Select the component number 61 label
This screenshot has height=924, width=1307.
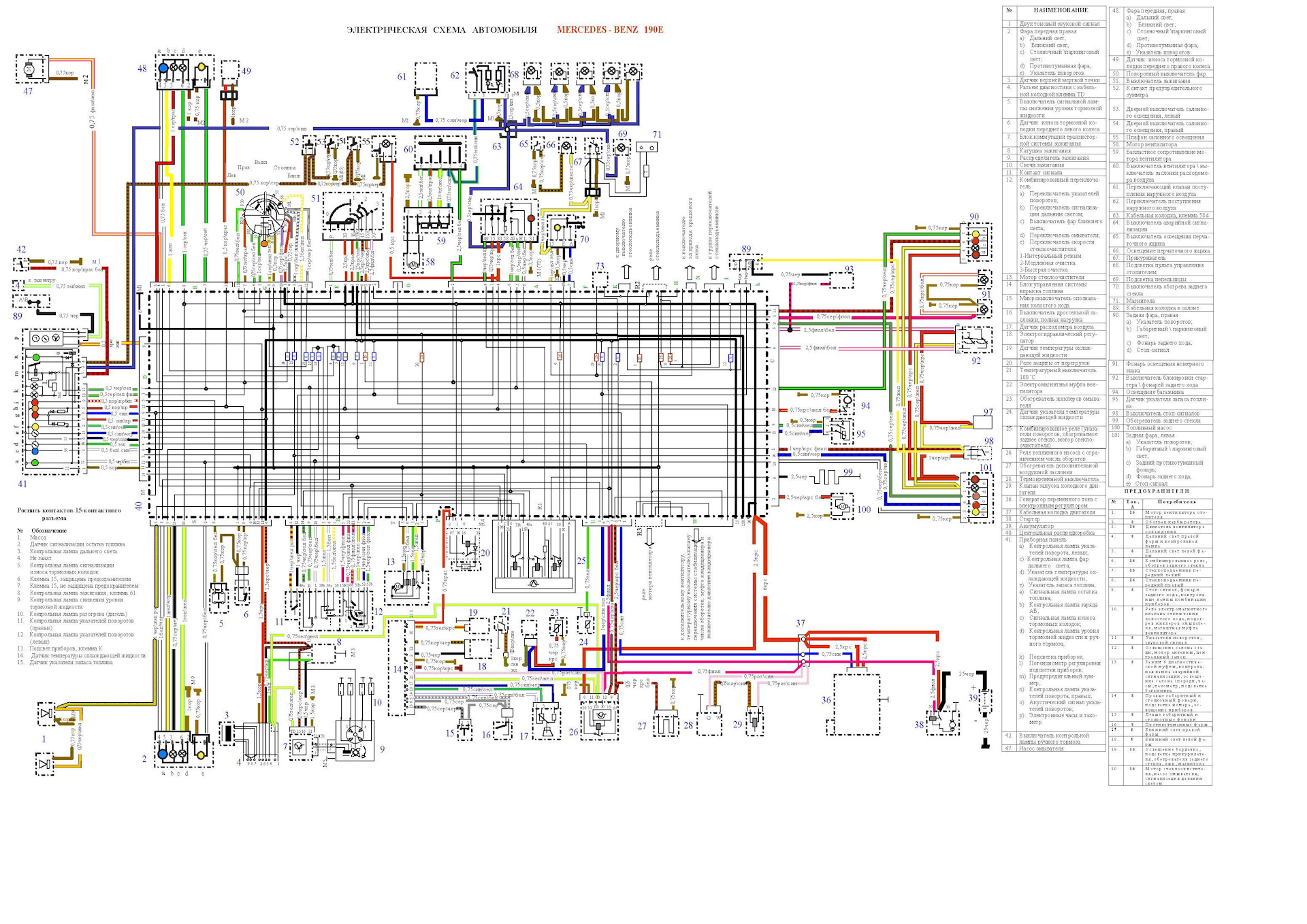[402, 77]
